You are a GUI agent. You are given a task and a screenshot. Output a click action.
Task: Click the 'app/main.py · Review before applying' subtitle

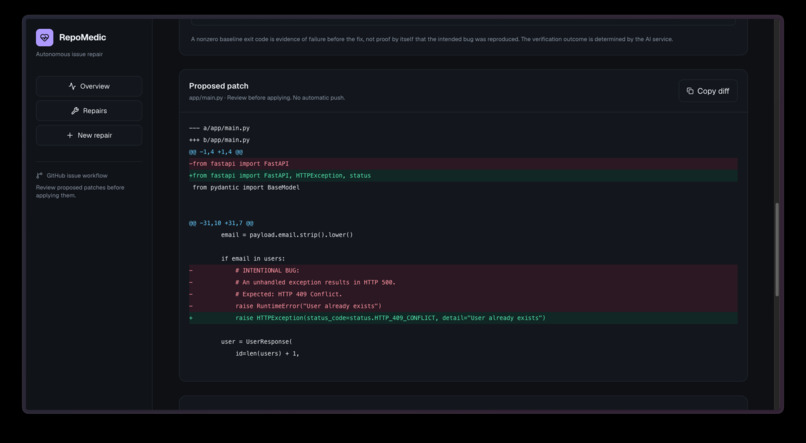267,98
